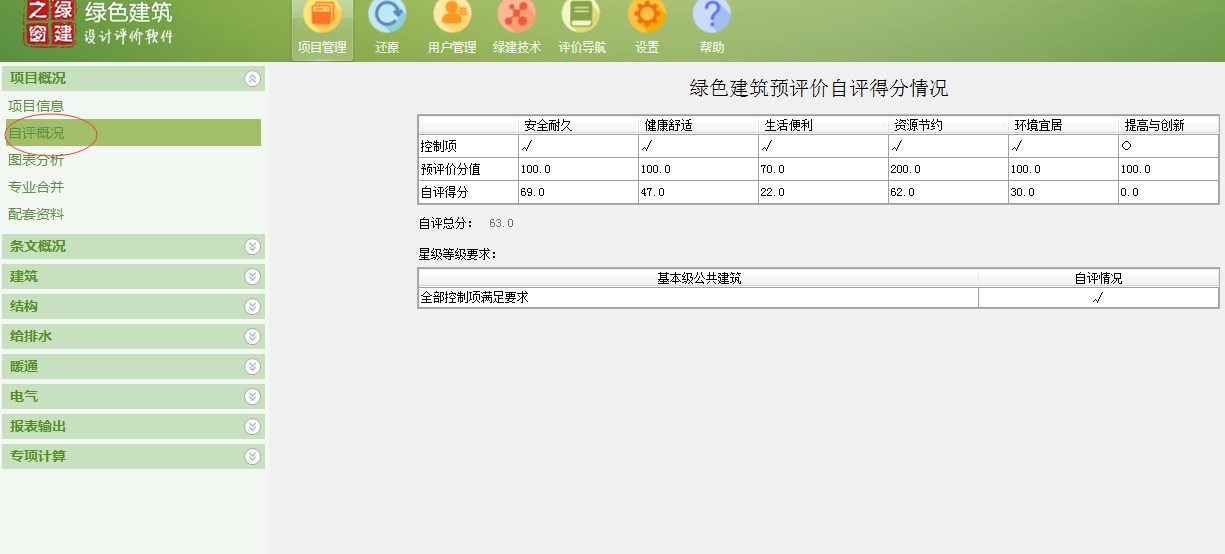Image resolution: width=1225 pixels, height=554 pixels.
Task: Open 用户管理 user management icon
Action: [x=452, y=18]
